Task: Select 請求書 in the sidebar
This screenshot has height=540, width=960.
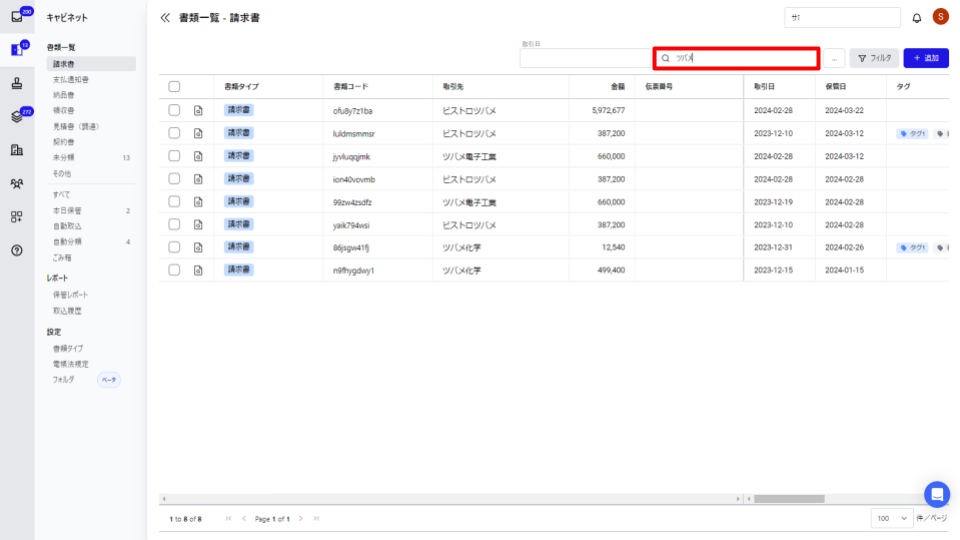Action: (91, 64)
